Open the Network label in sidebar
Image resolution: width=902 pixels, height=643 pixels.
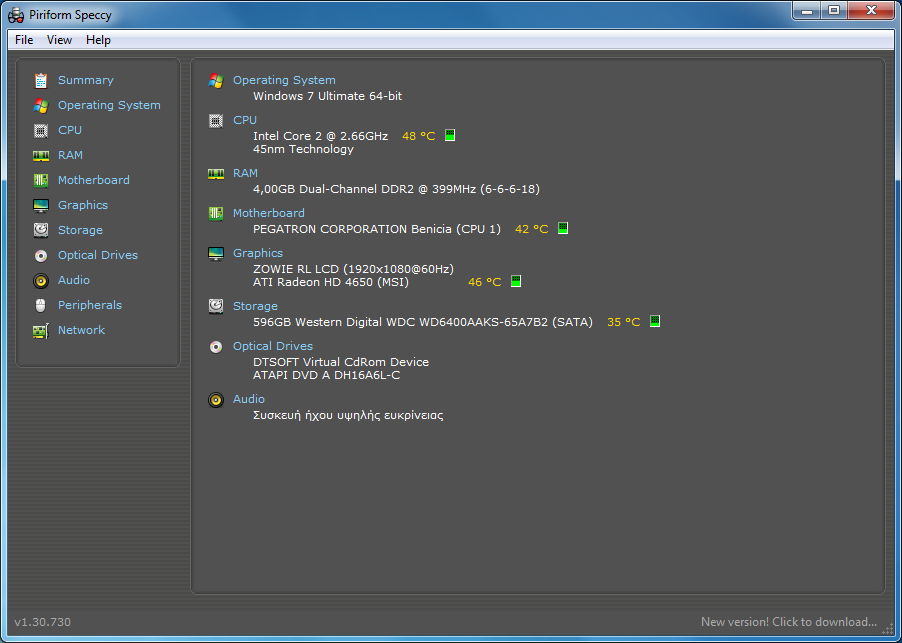(81, 330)
